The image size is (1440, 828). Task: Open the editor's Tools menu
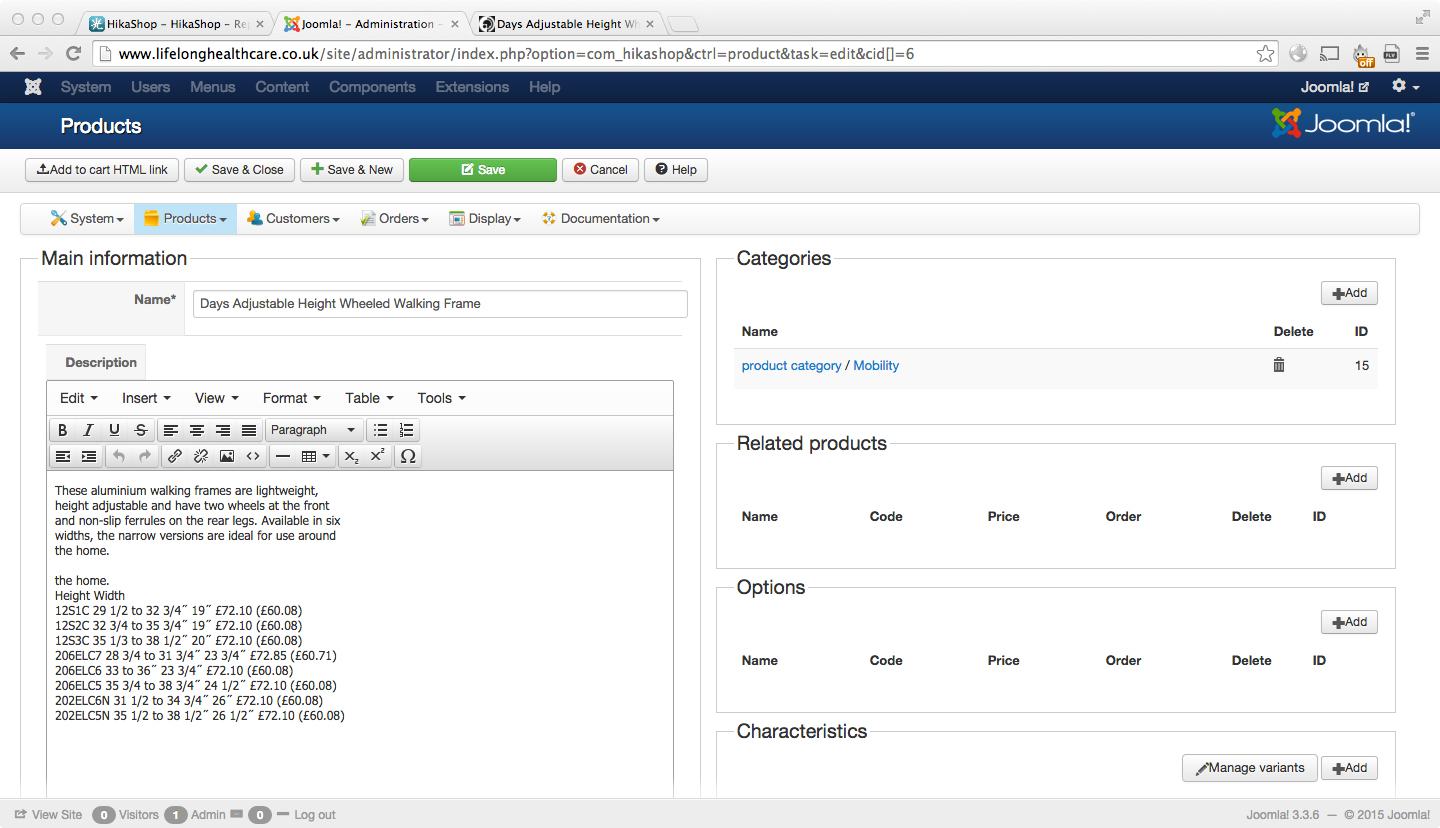[442, 398]
